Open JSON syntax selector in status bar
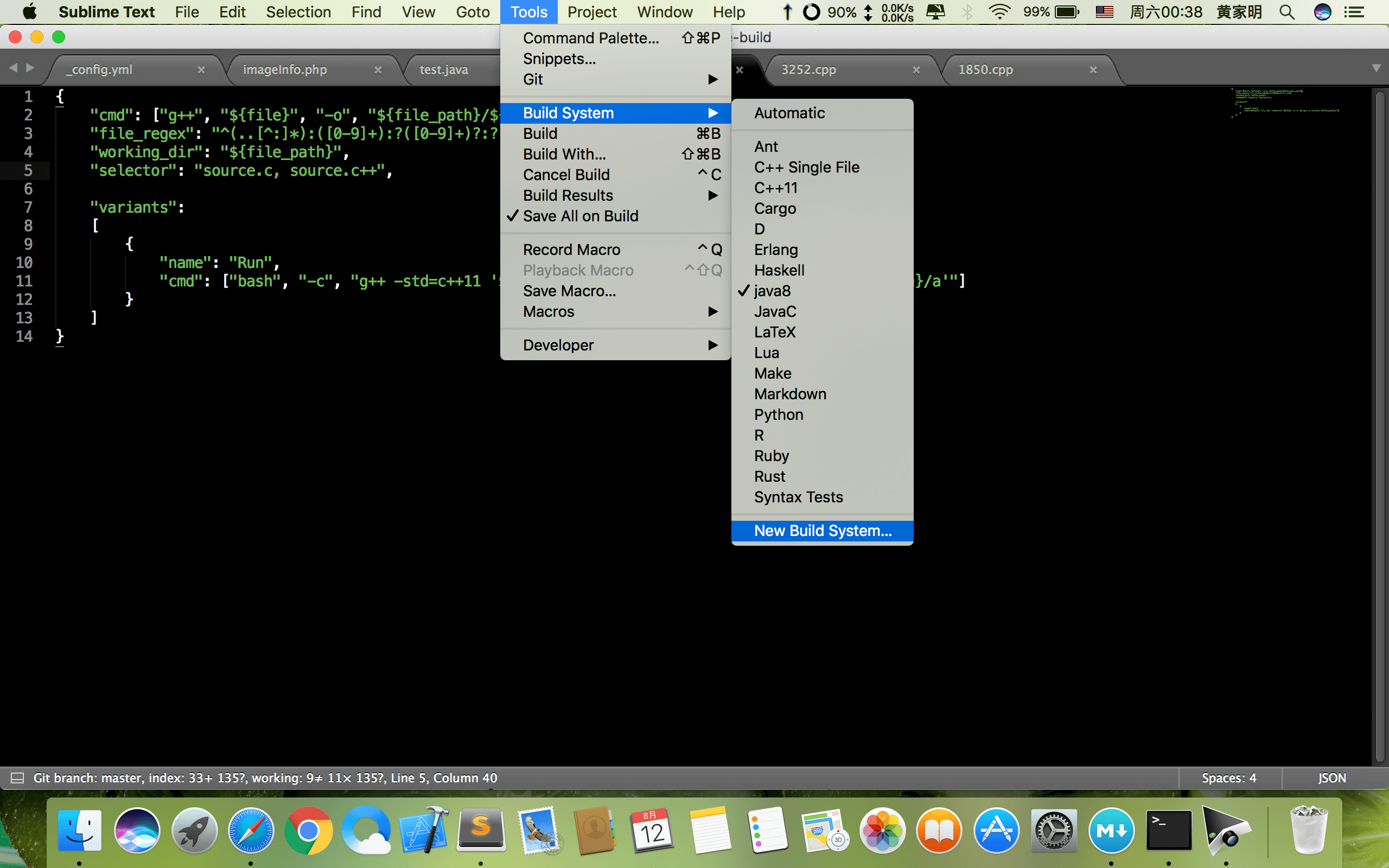Image resolution: width=1389 pixels, height=868 pixels. (x=1331, y=778)
